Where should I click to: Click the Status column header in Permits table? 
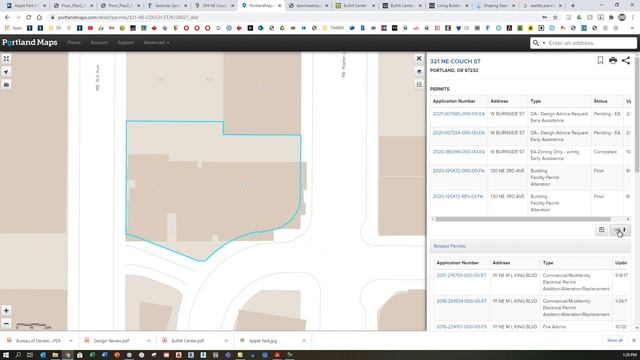600,101
